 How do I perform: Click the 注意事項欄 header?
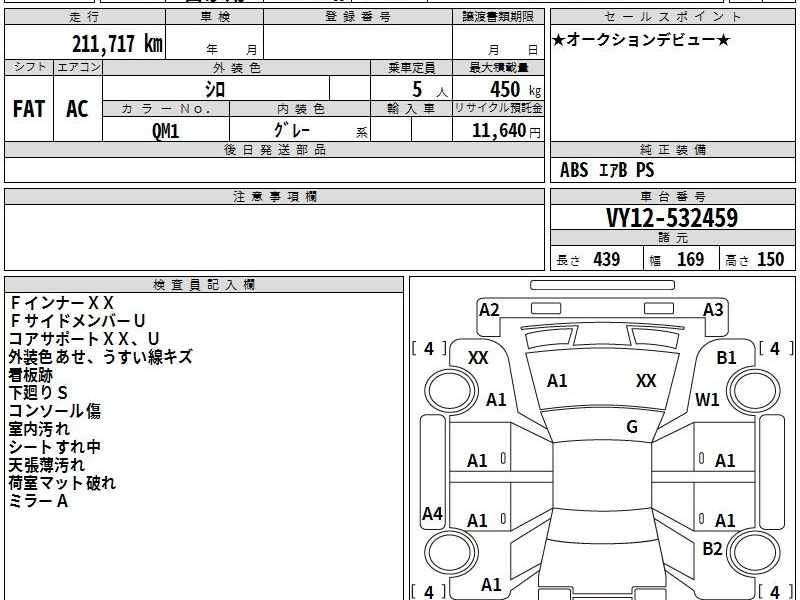pos(274,197)
